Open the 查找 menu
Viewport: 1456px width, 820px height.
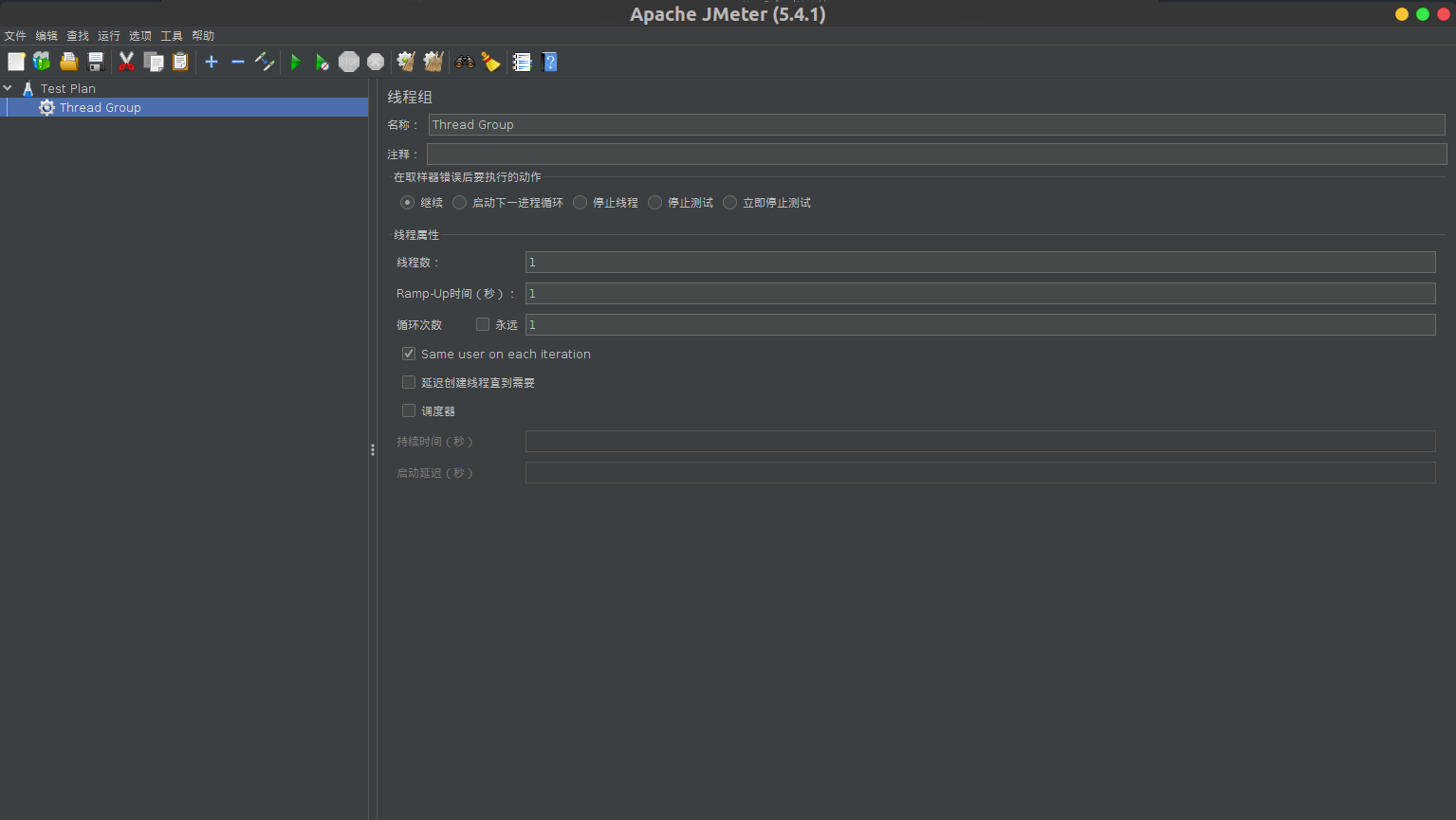click(x=78, y=36)
